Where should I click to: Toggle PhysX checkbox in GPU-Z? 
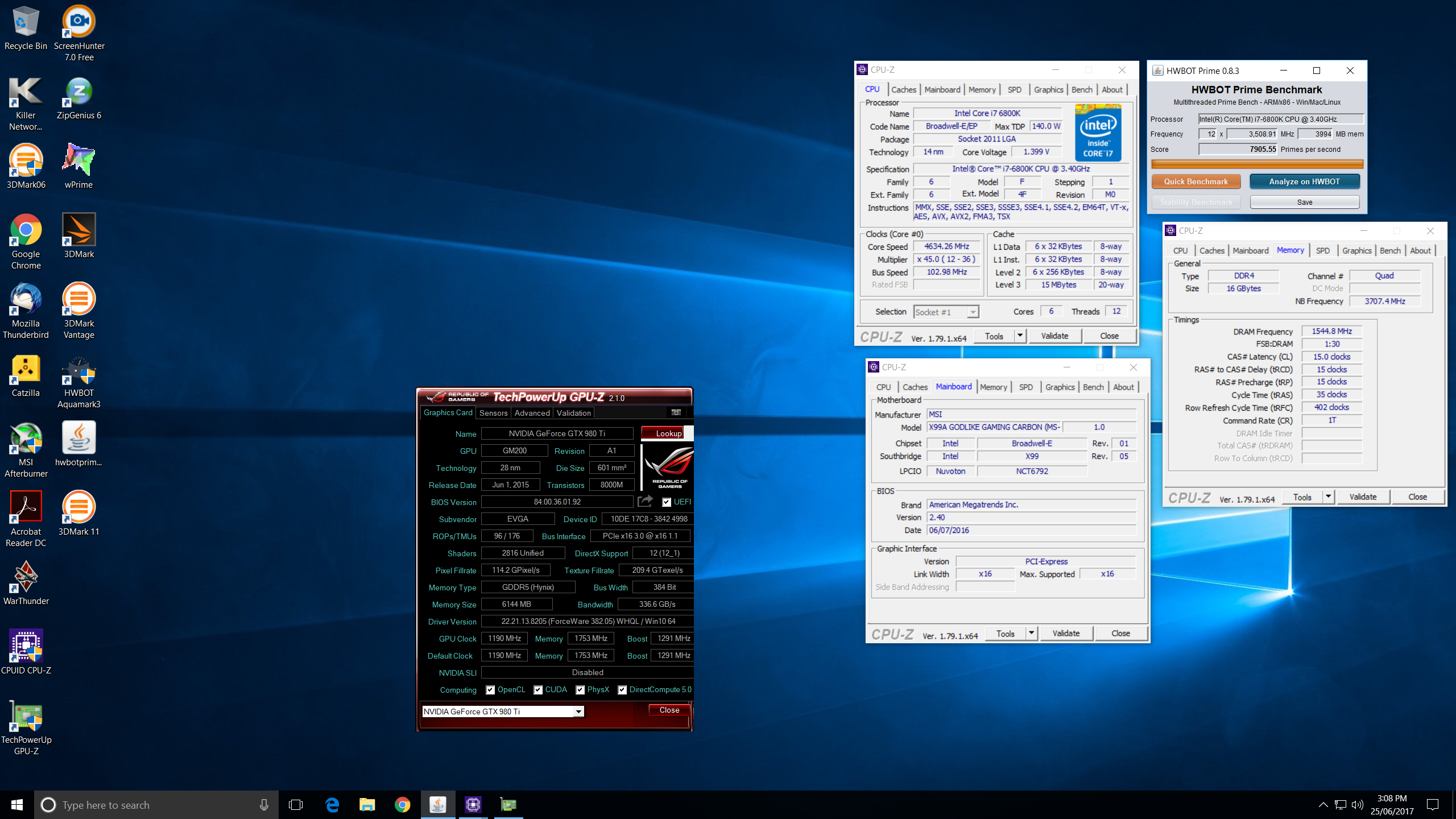(580, 690)
